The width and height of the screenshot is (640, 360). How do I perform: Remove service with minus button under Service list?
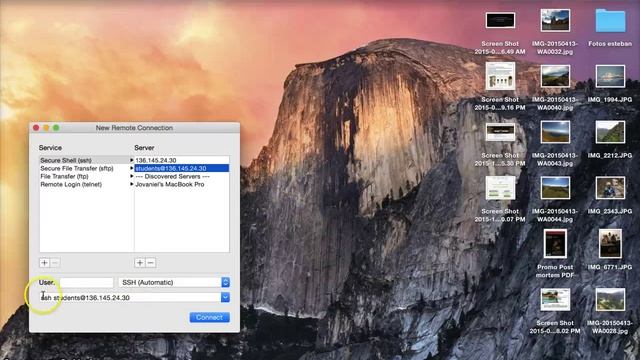click(x=55, y=263)
